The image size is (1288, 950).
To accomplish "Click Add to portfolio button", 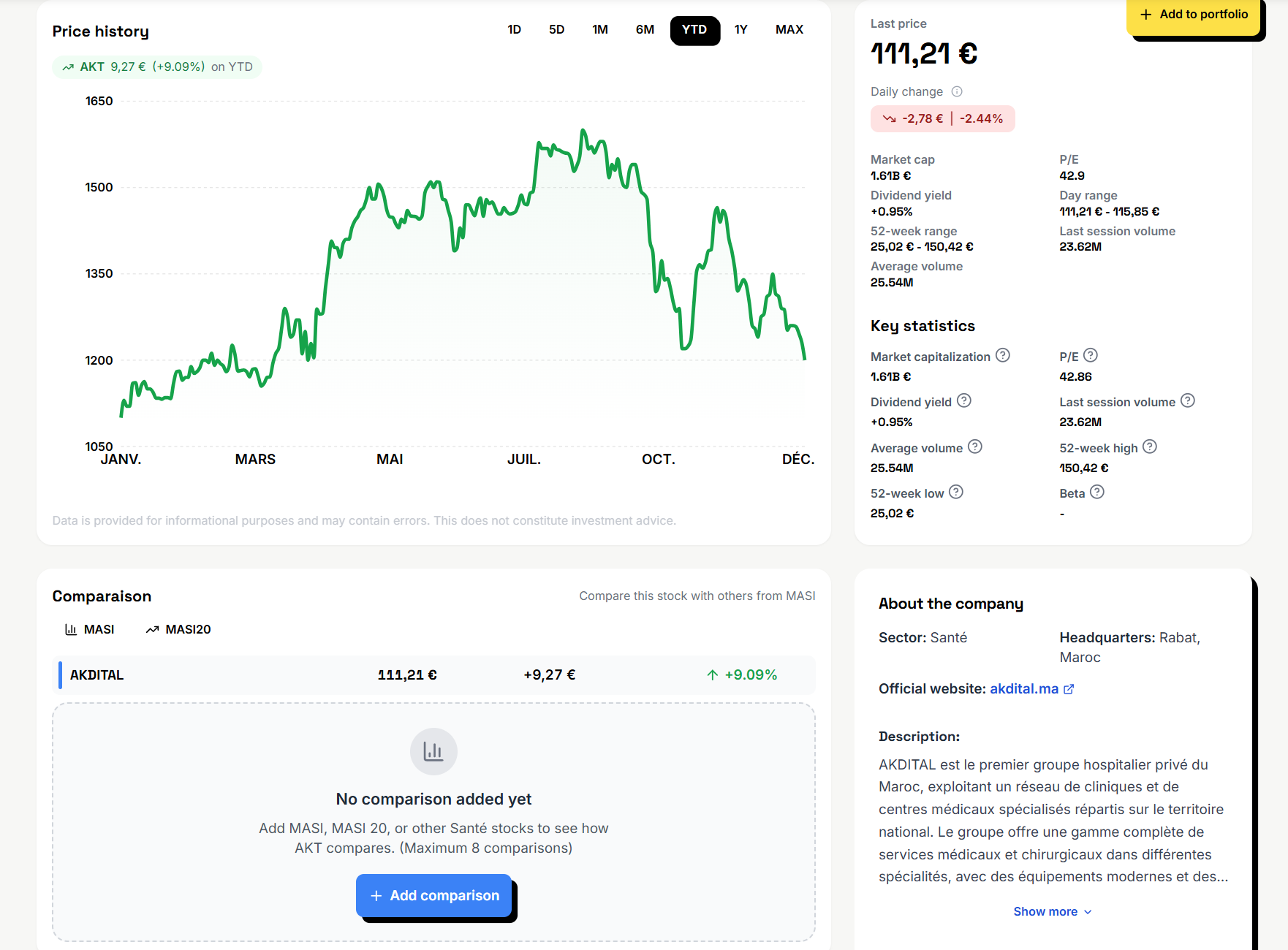I will click(1194, 15).
